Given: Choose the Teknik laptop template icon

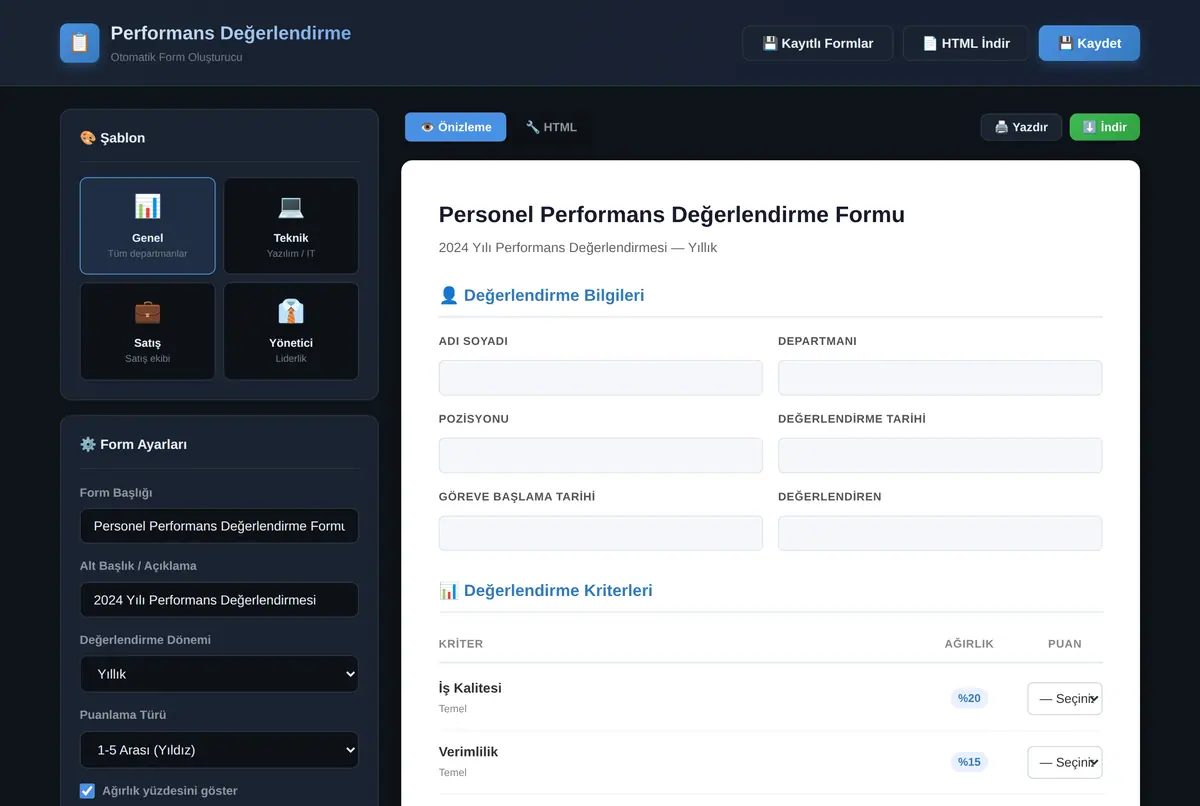Looking at the screenshot, I should [x=291, y=207].
